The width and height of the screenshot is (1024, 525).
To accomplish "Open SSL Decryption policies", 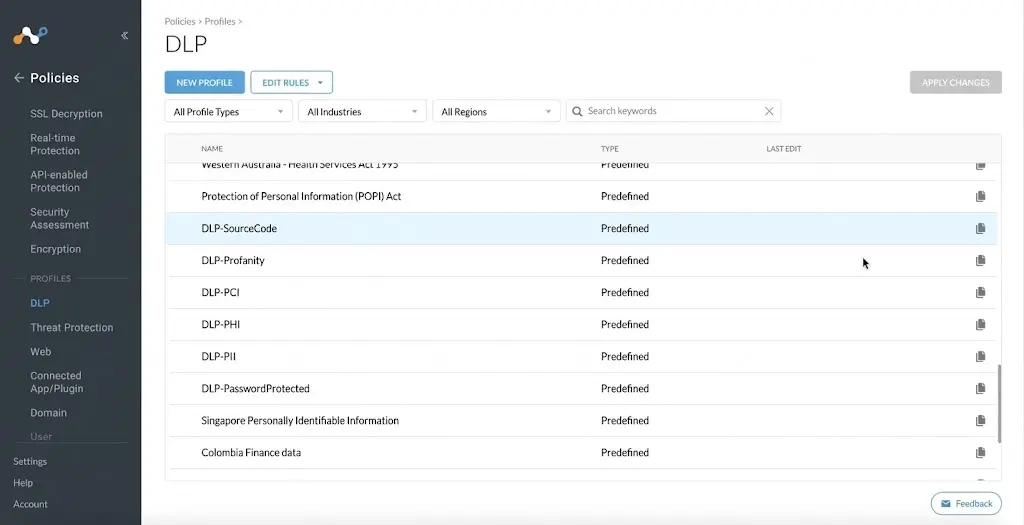I will [x=66, y=114].
